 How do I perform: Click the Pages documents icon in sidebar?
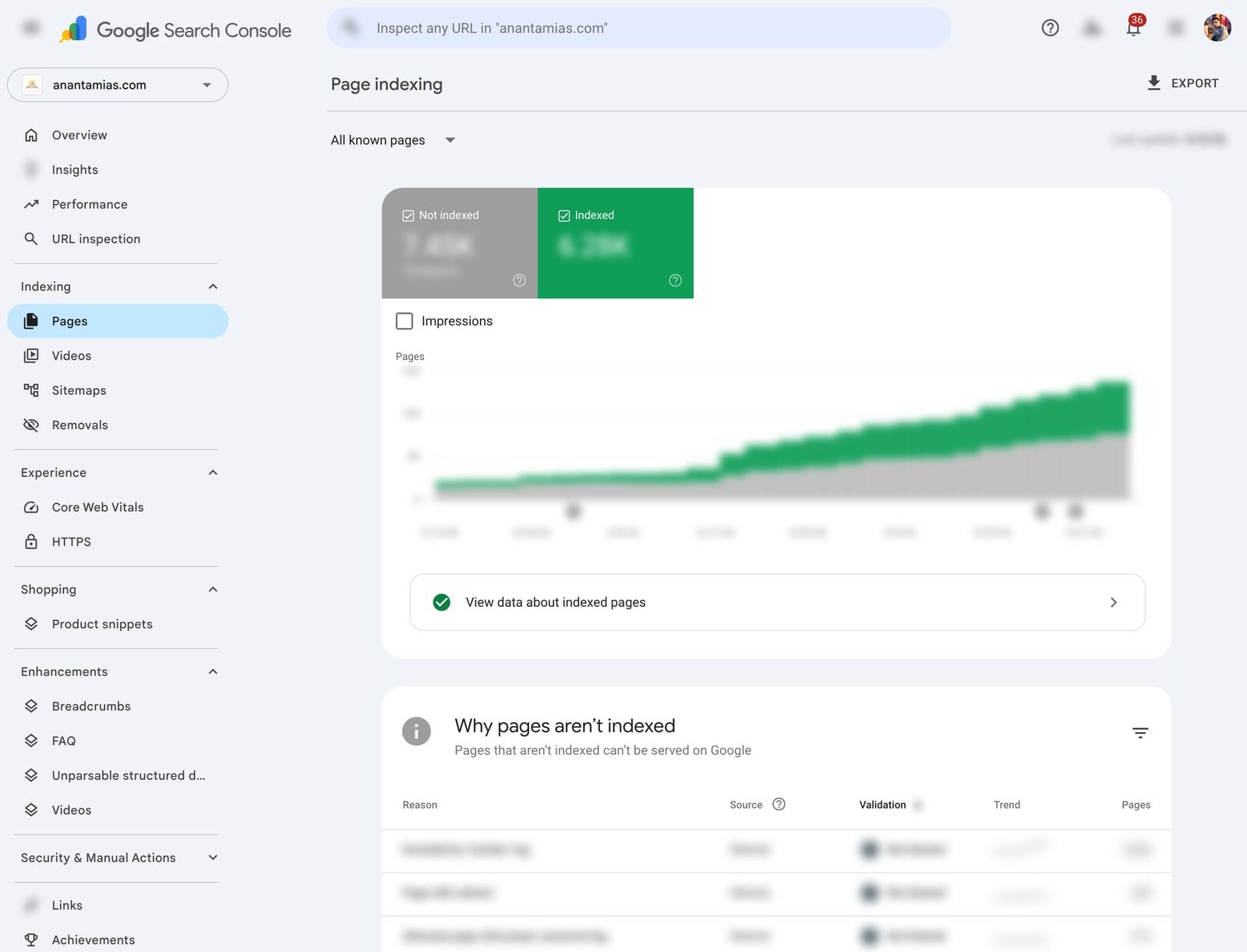point(31,321)
